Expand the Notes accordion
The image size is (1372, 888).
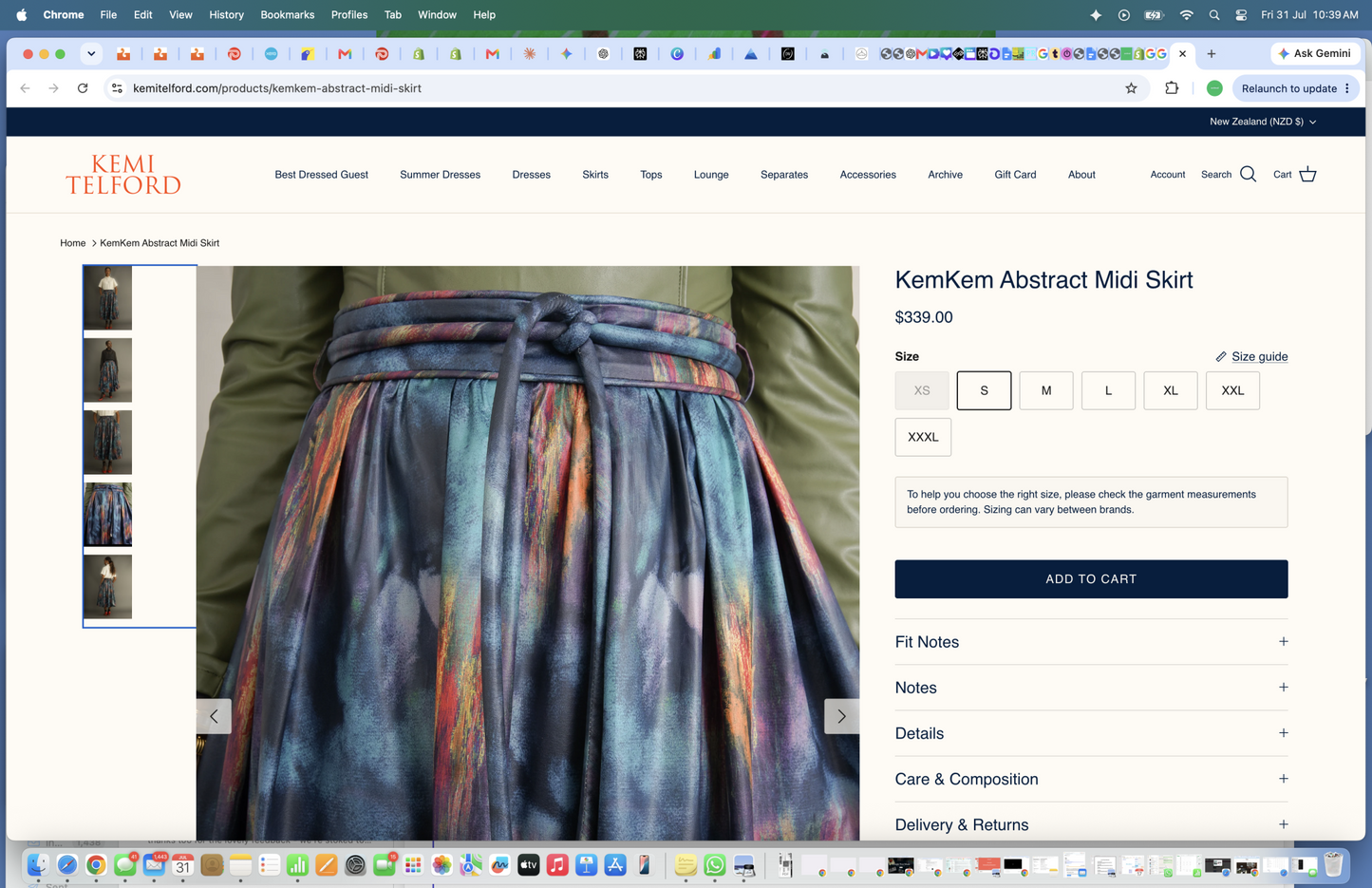point(1091,688)
